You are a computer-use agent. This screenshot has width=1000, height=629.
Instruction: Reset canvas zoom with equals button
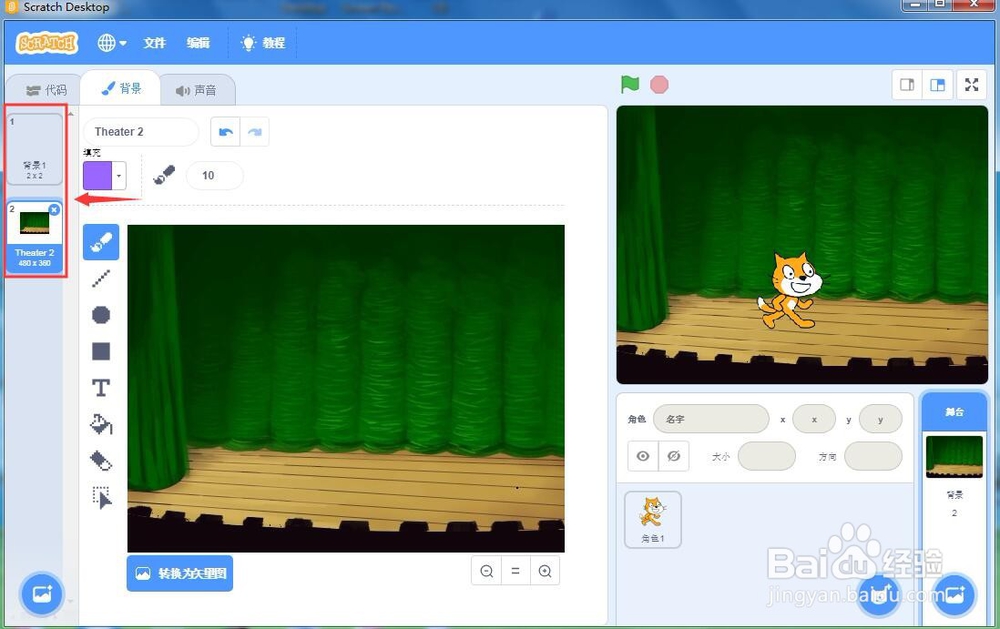pyautogui.click(x=515, y=571)
